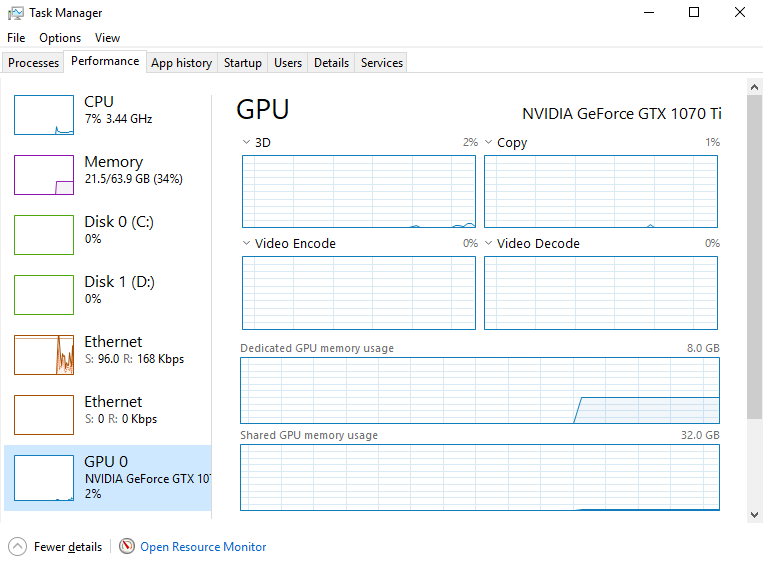Screen dimensions: 763x571
Task: Click the 32.0 GB shared memory value
Action: coord(700,435)
